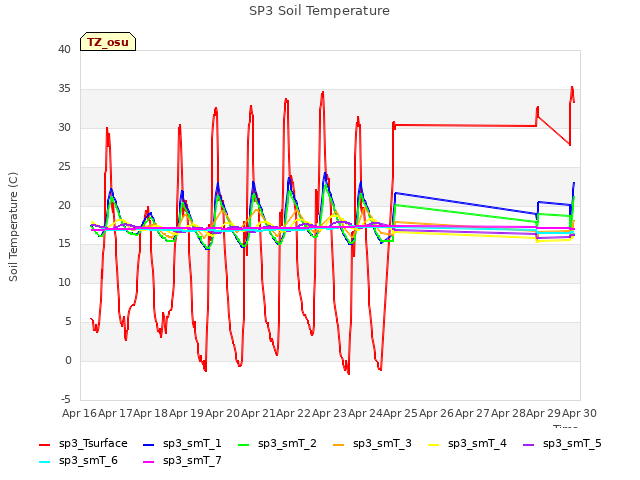Click the TZ_osu annotation label

pos(108,42)
